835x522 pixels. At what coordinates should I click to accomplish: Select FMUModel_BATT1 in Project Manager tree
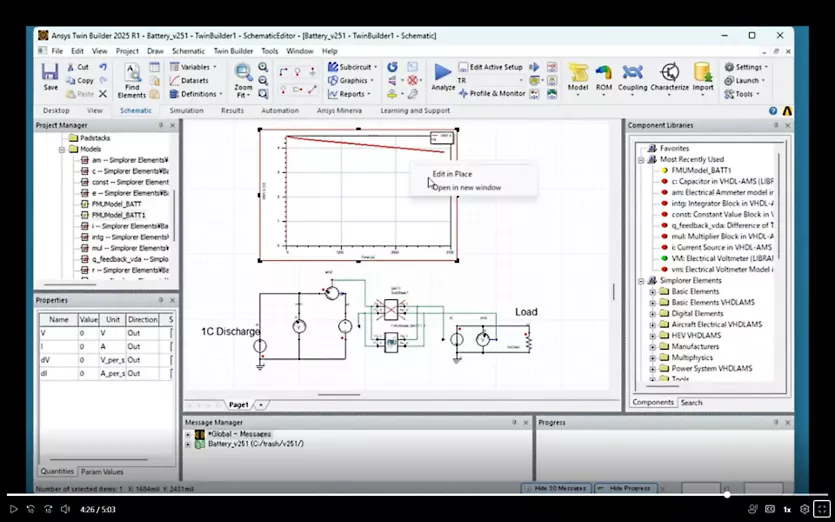(x=118, y=214)
